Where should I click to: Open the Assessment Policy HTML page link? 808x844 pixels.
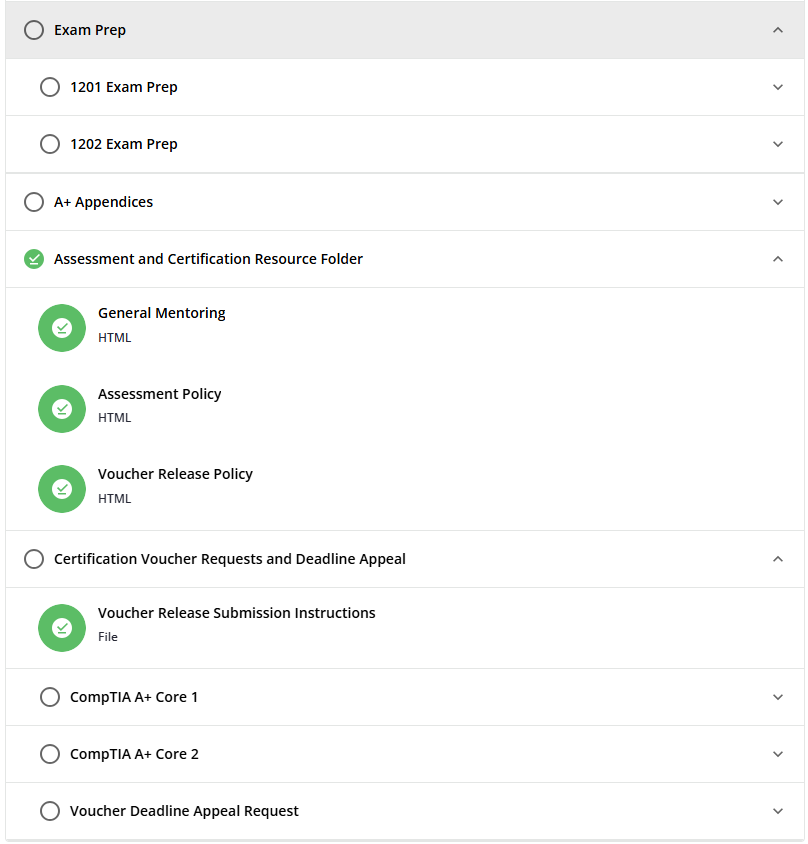(x=159, y=394)
